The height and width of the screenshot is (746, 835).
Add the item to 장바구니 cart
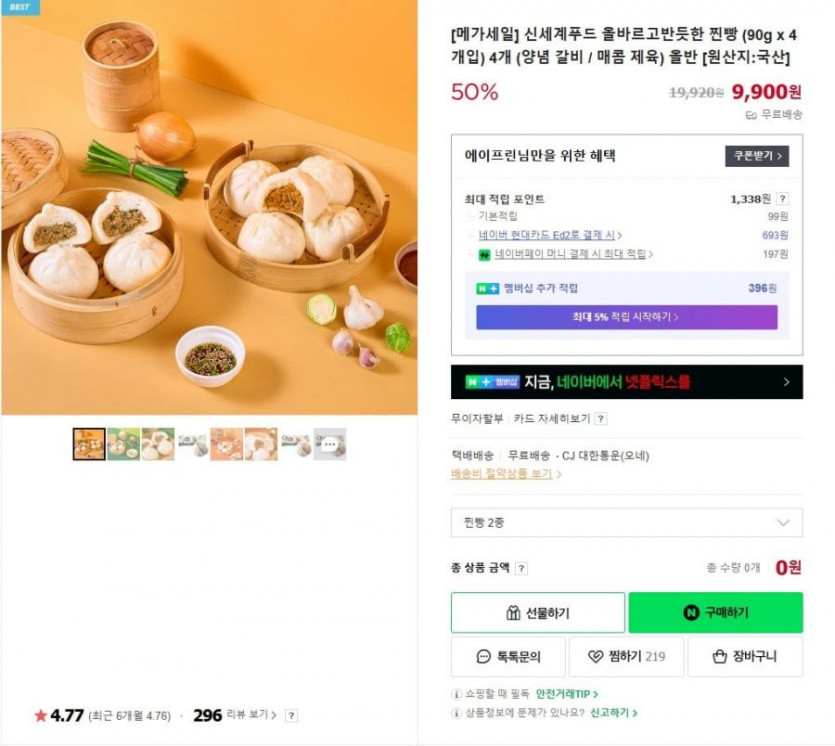[x=745, y=657]
